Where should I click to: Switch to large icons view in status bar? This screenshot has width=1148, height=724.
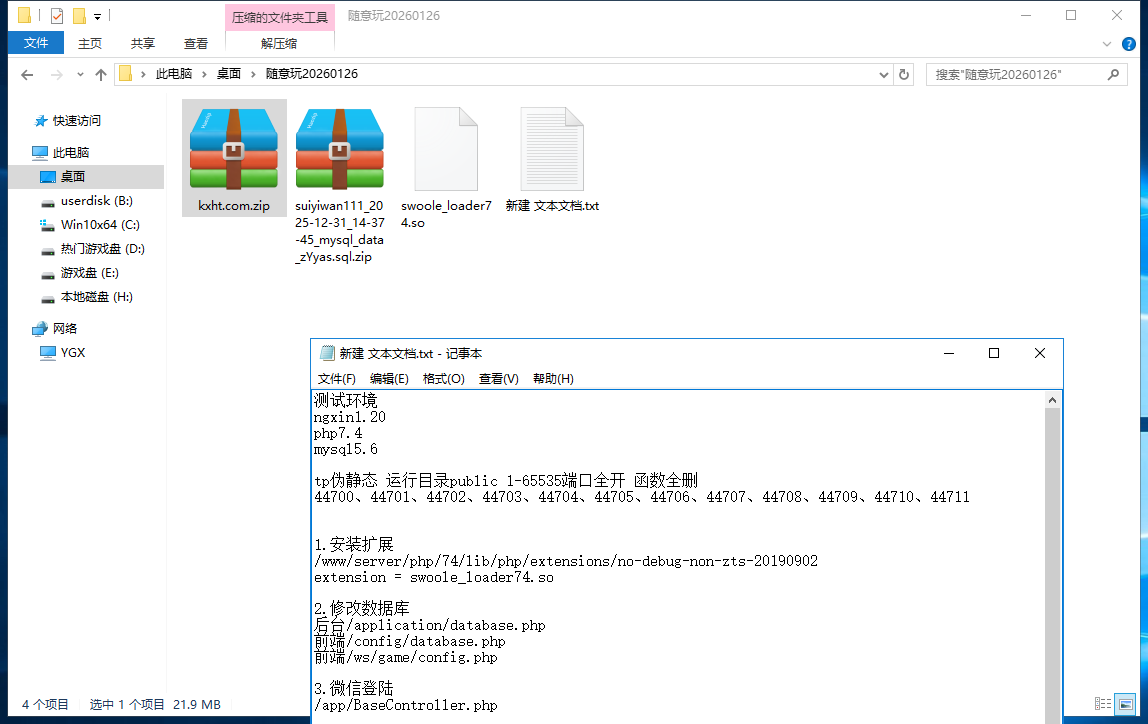coord(1125,704)
